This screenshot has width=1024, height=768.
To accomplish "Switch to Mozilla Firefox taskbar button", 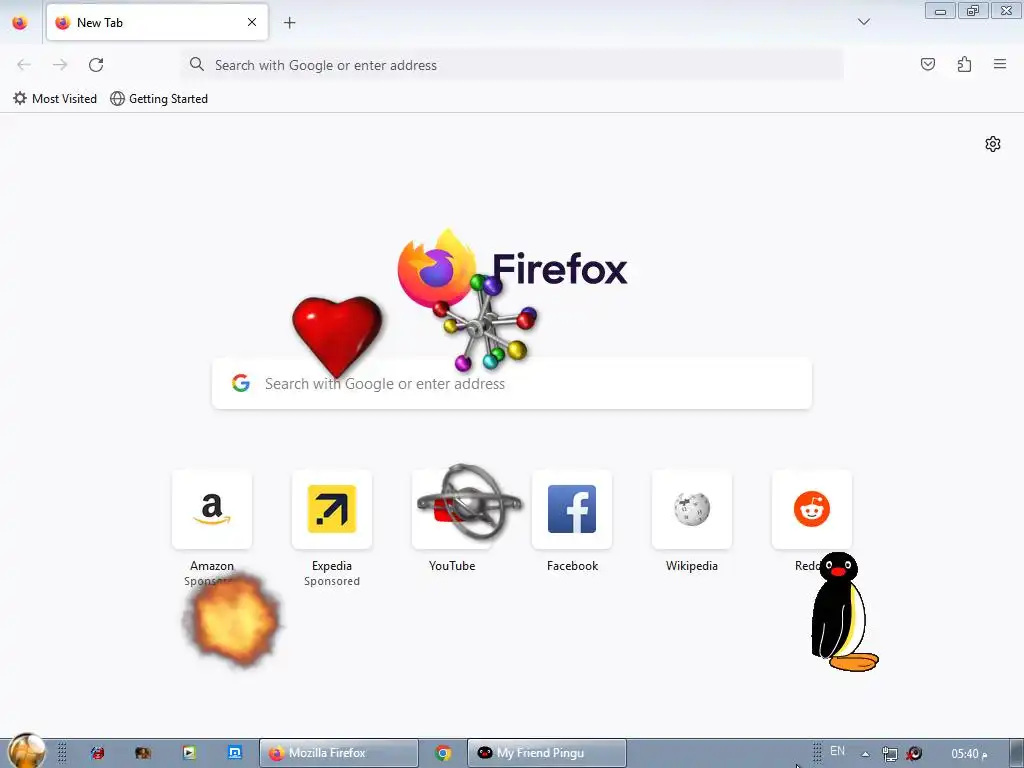I will pos(338,753).
